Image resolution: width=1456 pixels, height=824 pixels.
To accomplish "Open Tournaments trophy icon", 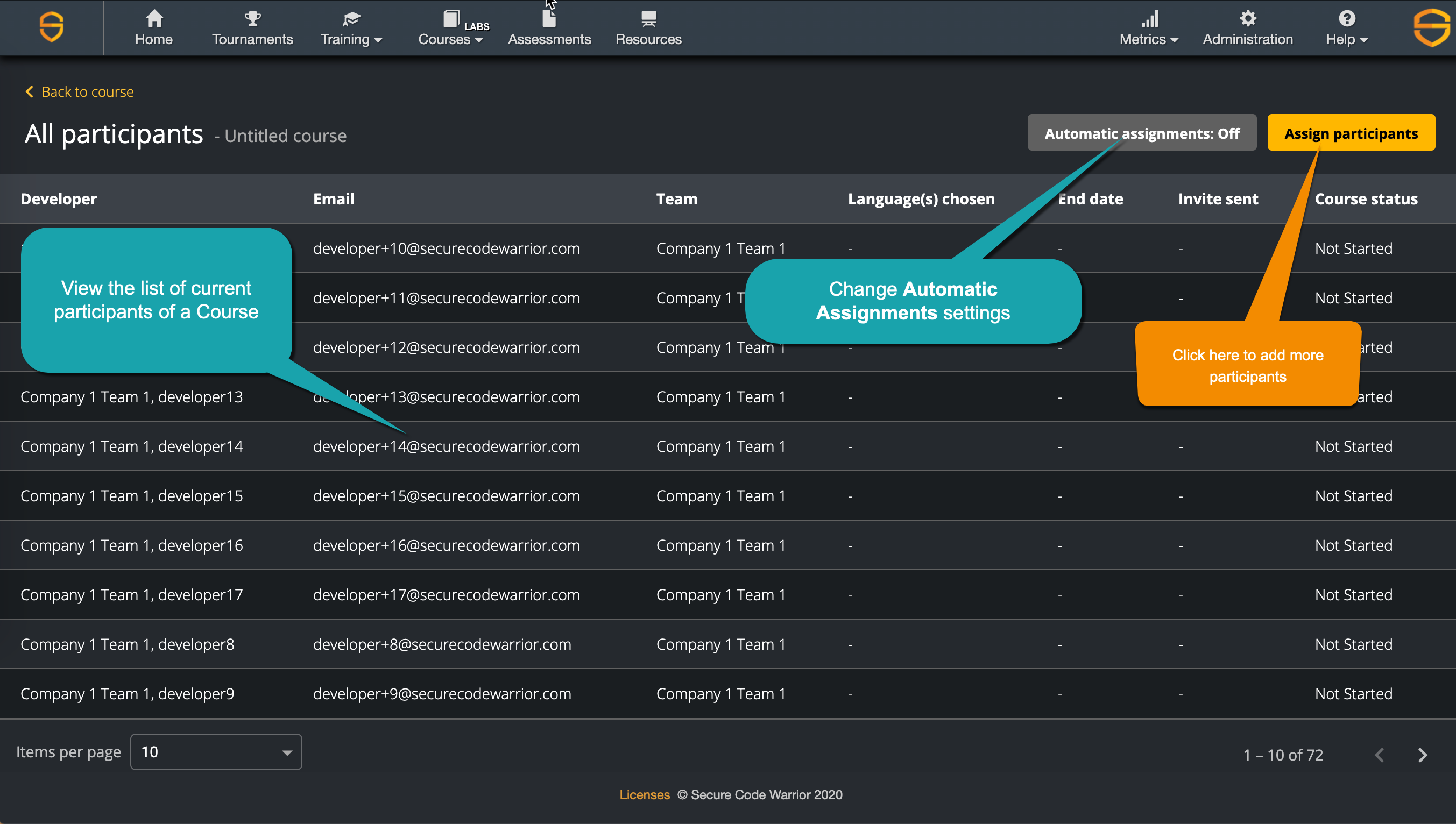I will pyautogui.click(x=252, y=19).
